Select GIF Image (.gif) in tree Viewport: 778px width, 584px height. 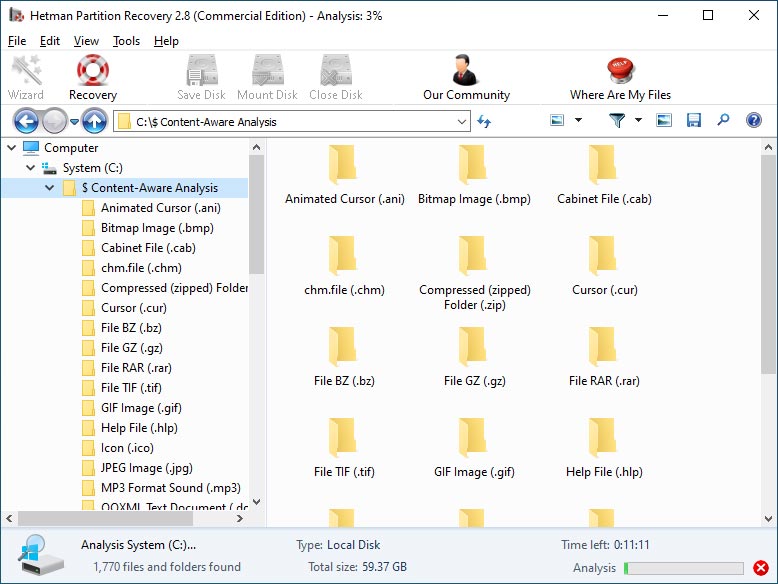pyautogui.click(x=141, y=408)
